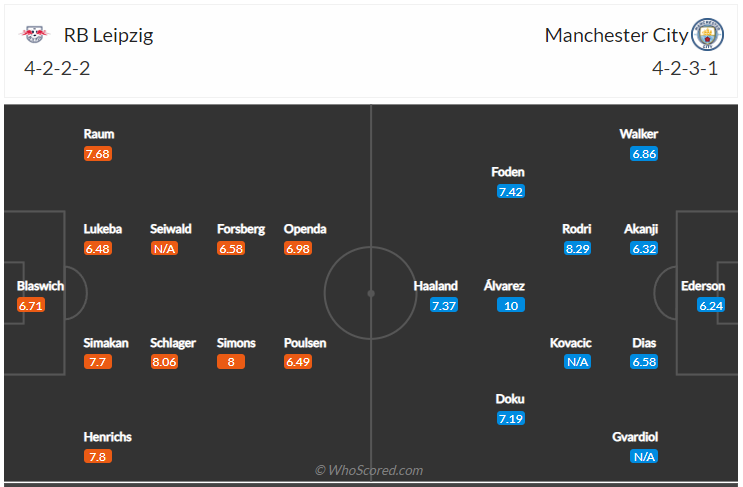
Task: Select Haaland's 7.37 rating badge
Action: [444, 306]
